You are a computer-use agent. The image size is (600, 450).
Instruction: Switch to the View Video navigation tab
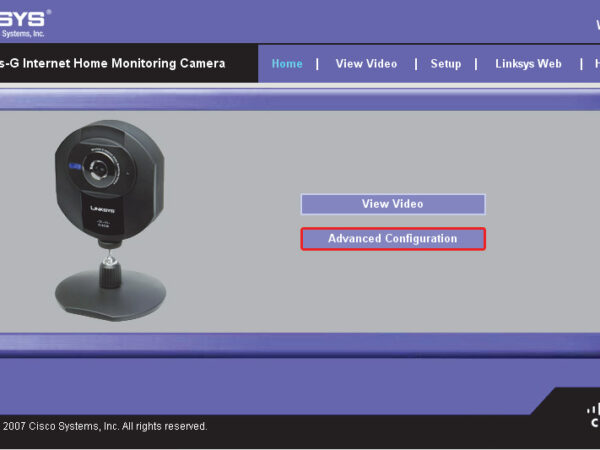(366, 64)
